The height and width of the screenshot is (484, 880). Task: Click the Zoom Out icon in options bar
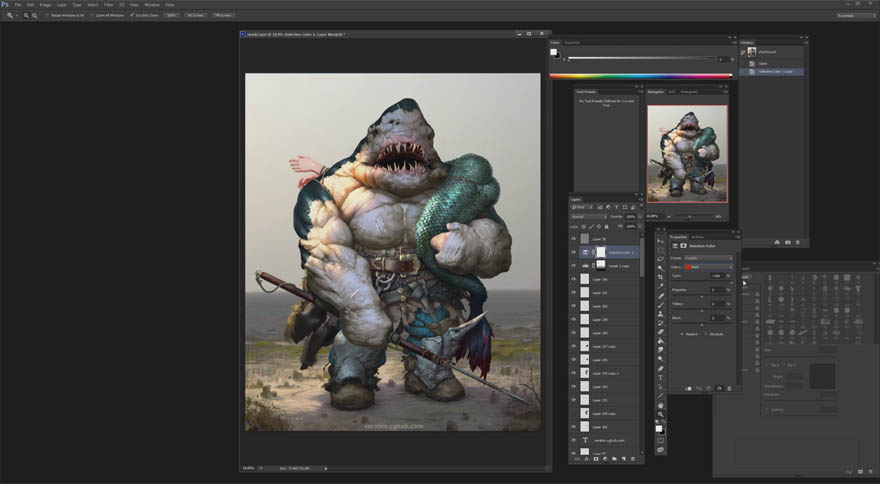[35, 15]
